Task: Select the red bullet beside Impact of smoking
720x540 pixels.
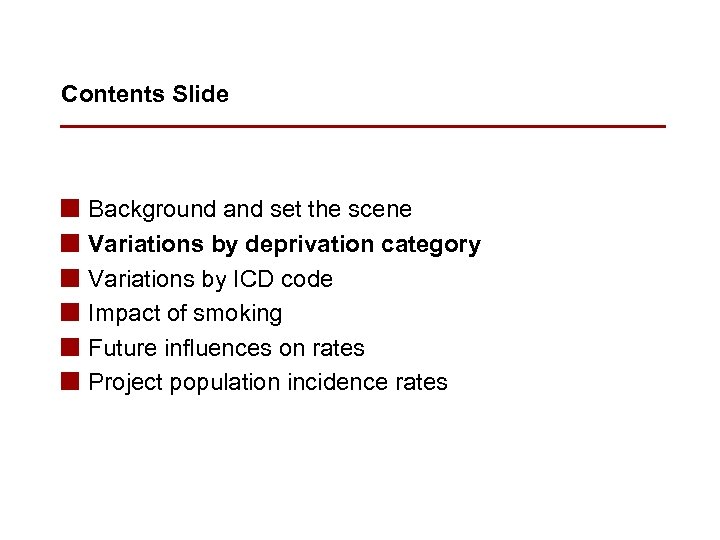Action: [69, 313]
